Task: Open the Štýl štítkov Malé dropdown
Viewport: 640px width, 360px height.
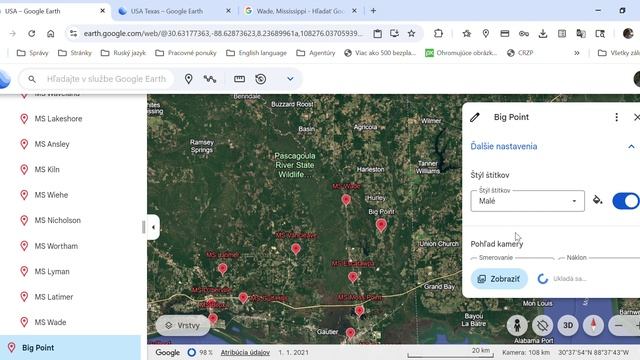Action: [527, 201]
